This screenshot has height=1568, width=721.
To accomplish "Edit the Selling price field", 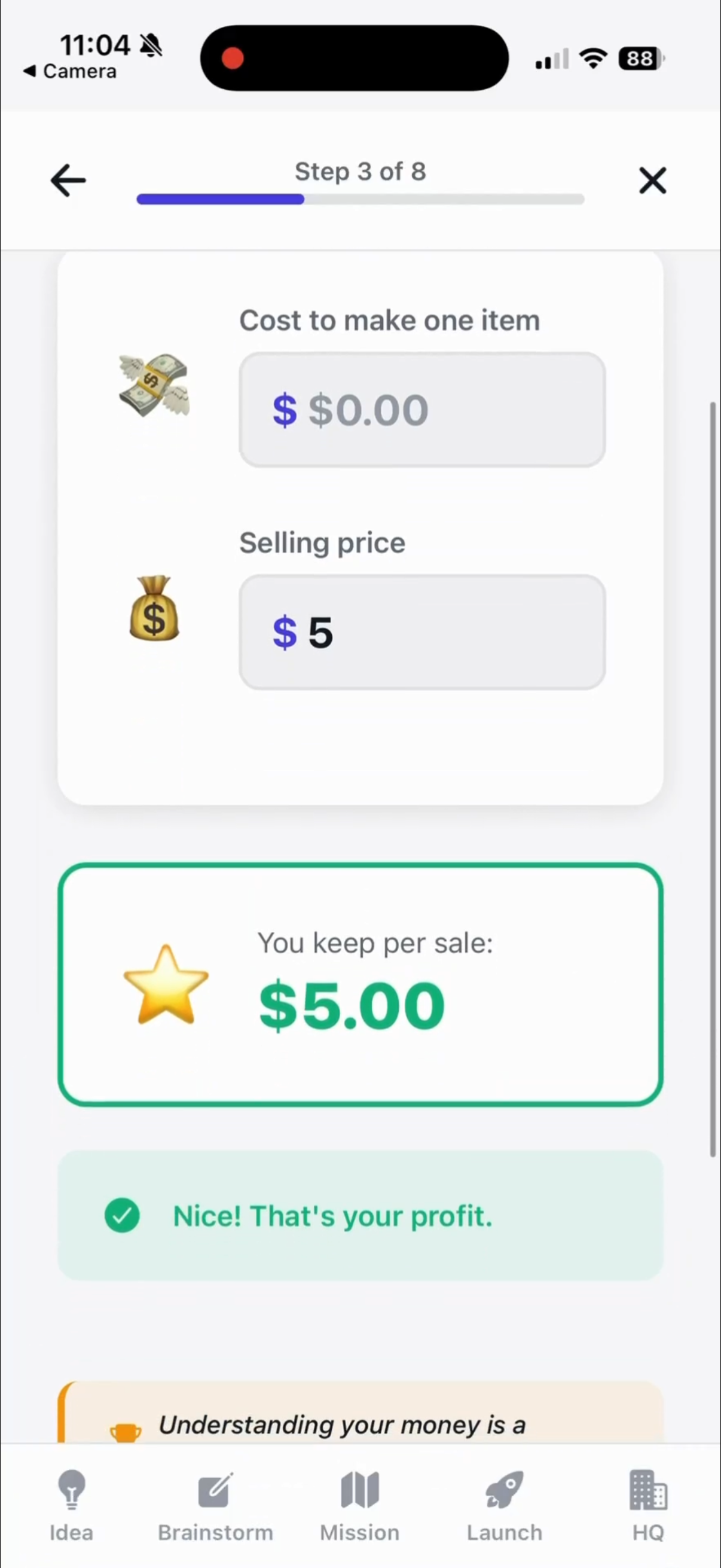I will tap(421, 632).
